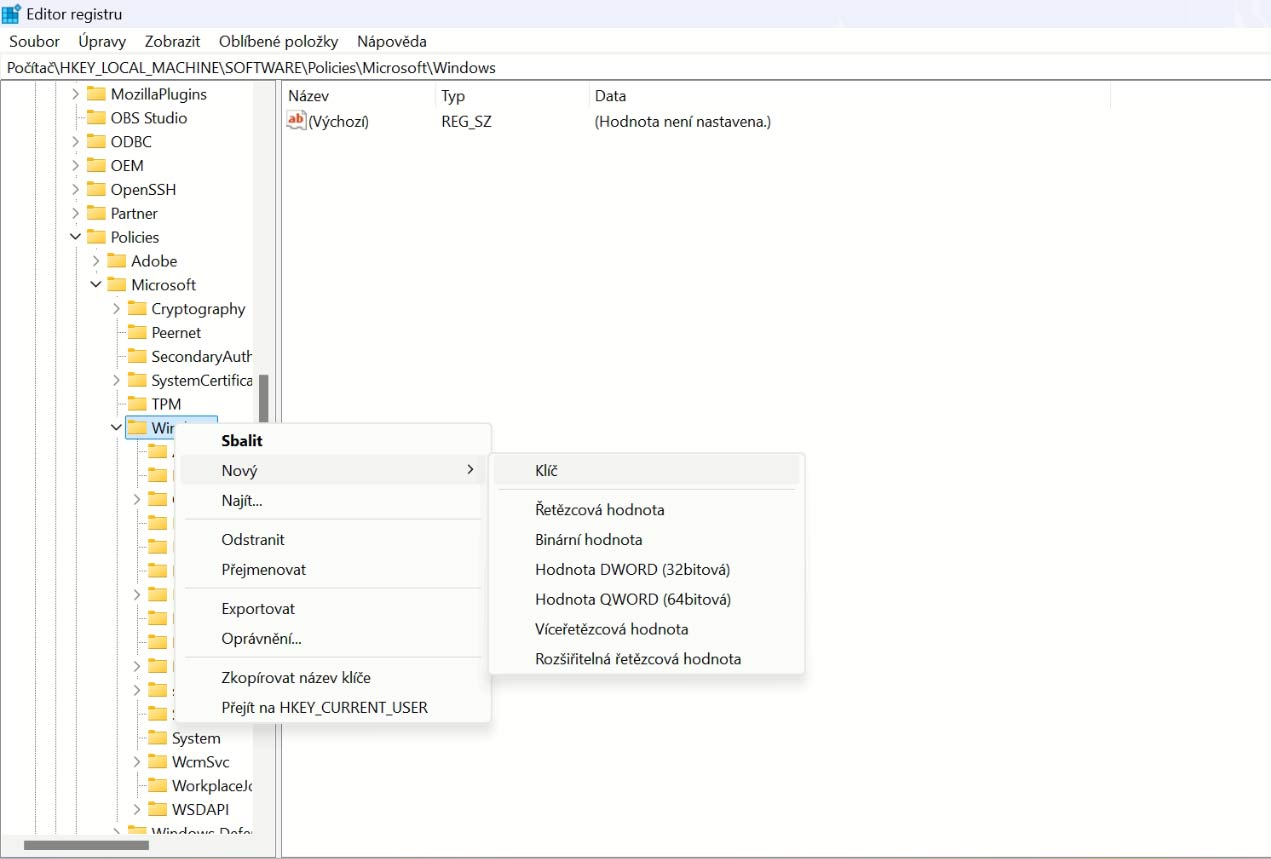The width and height of the screenshot is (1271, 859).
Task: Select Hodnota DWORD (32bitová) option
Action: 632,570
